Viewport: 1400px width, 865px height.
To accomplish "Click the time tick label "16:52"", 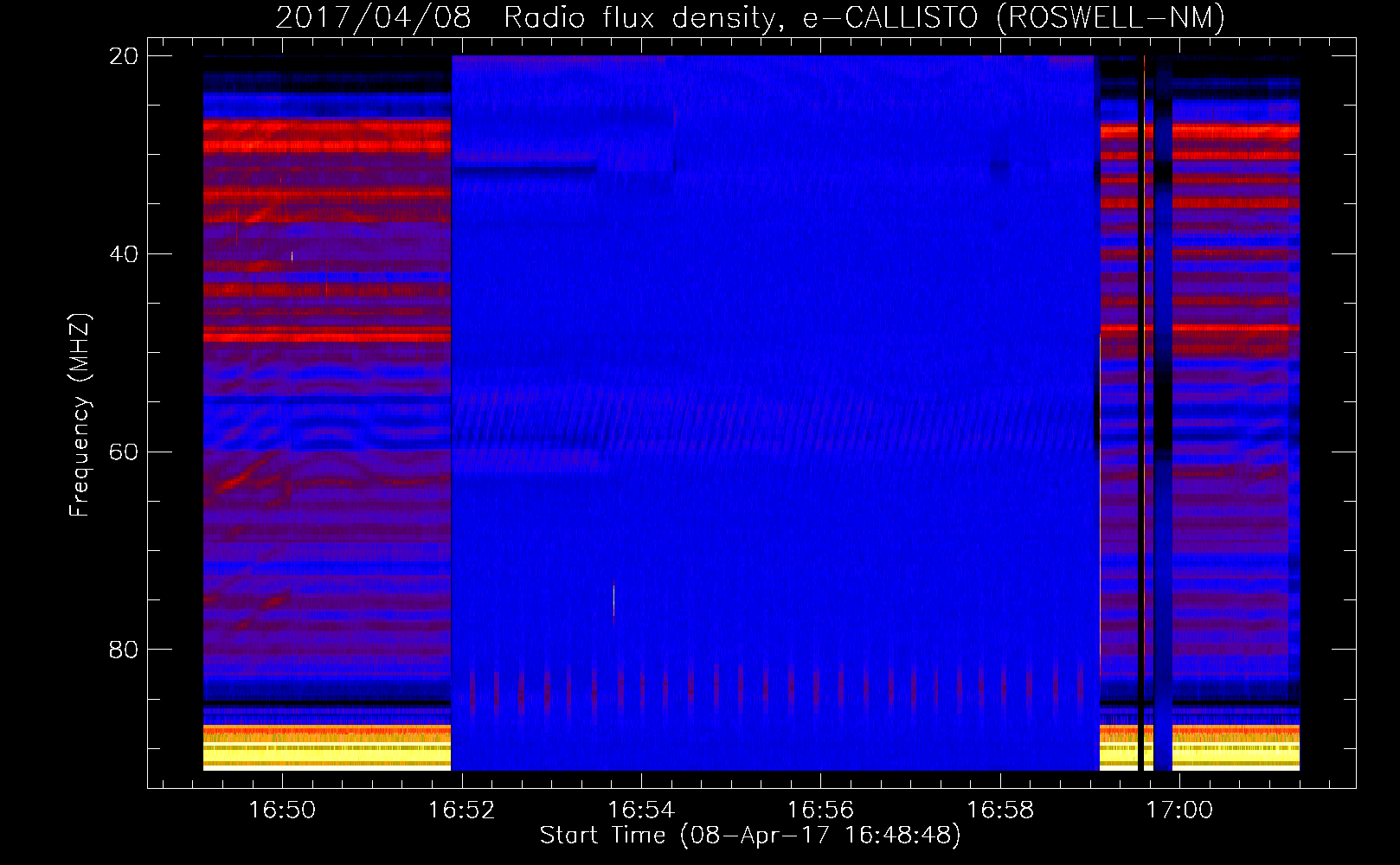I will tap(462, 811).
